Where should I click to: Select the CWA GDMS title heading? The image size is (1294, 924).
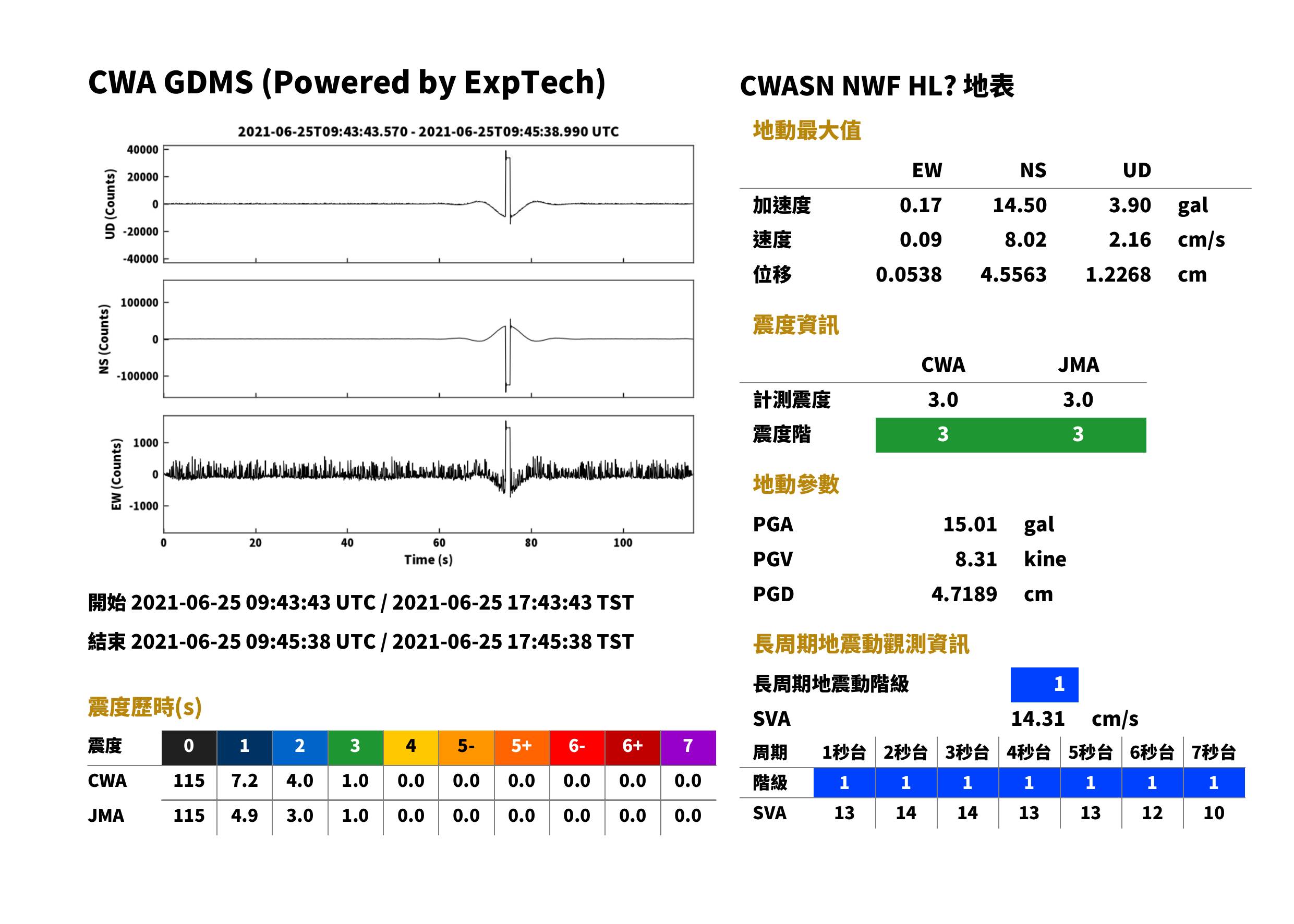pos(347,83)
